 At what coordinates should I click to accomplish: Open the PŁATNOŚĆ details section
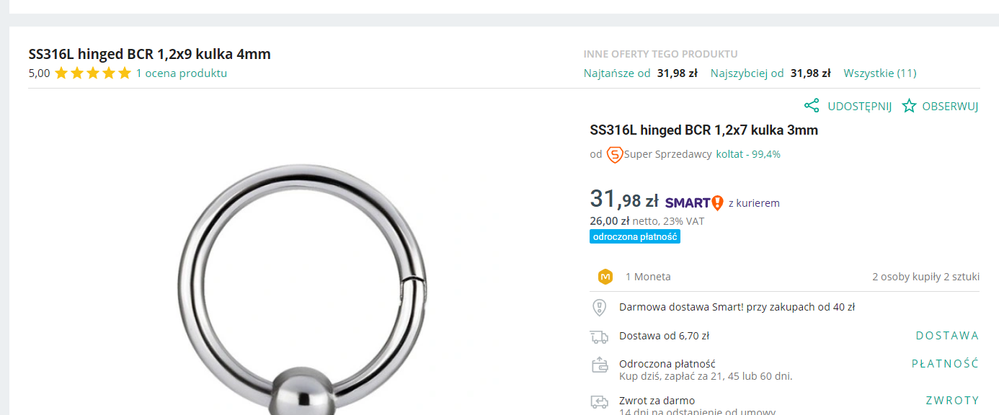(x=944, y=364)
